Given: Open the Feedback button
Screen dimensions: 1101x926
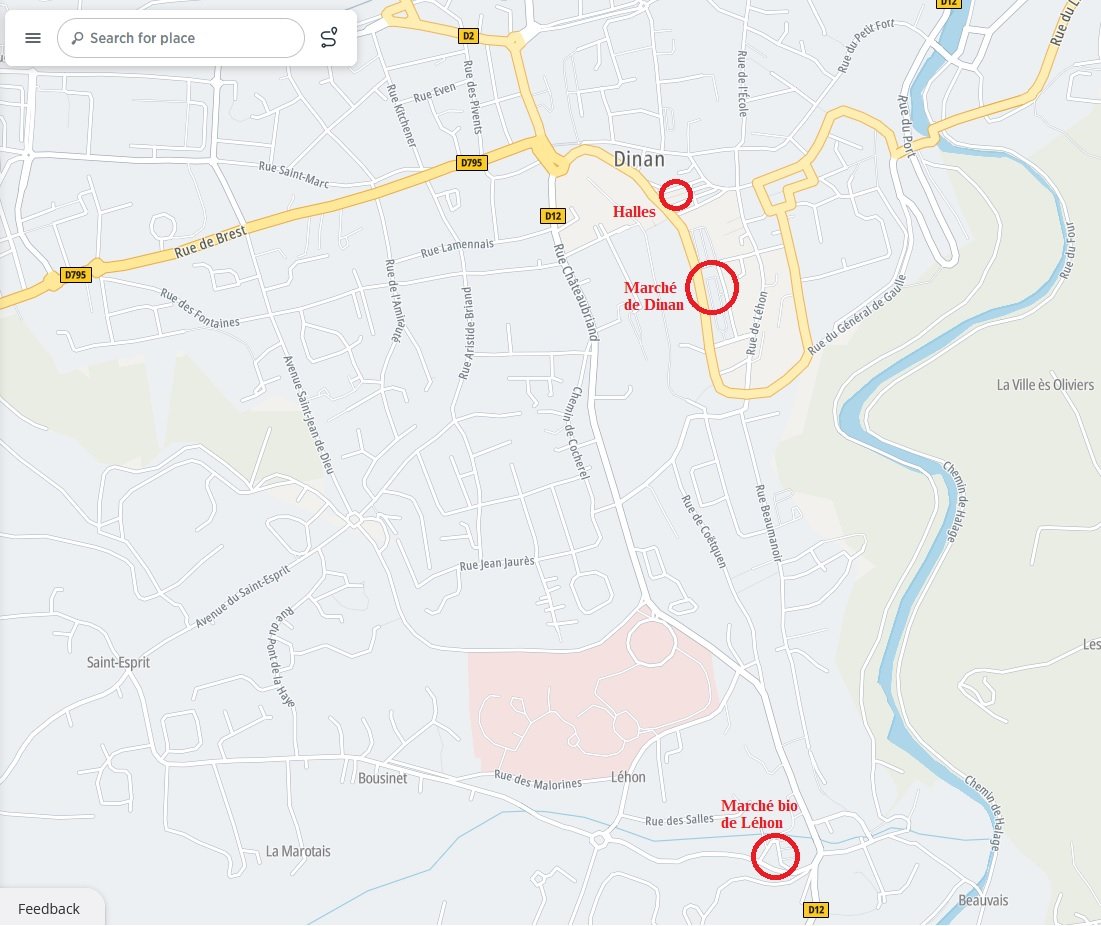Looking at the screenshot, I should (x=49, y=908).
